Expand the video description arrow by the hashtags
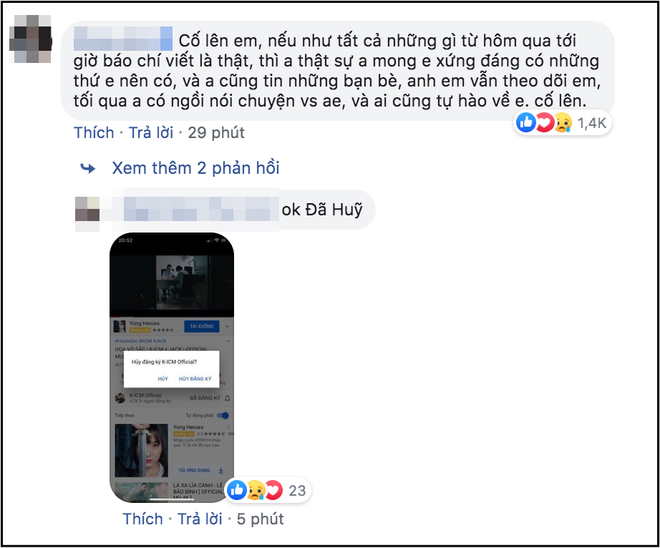Image resolution: width=660 pixels, height=548 pixels. pyautogui.click(x=229, y=341)
